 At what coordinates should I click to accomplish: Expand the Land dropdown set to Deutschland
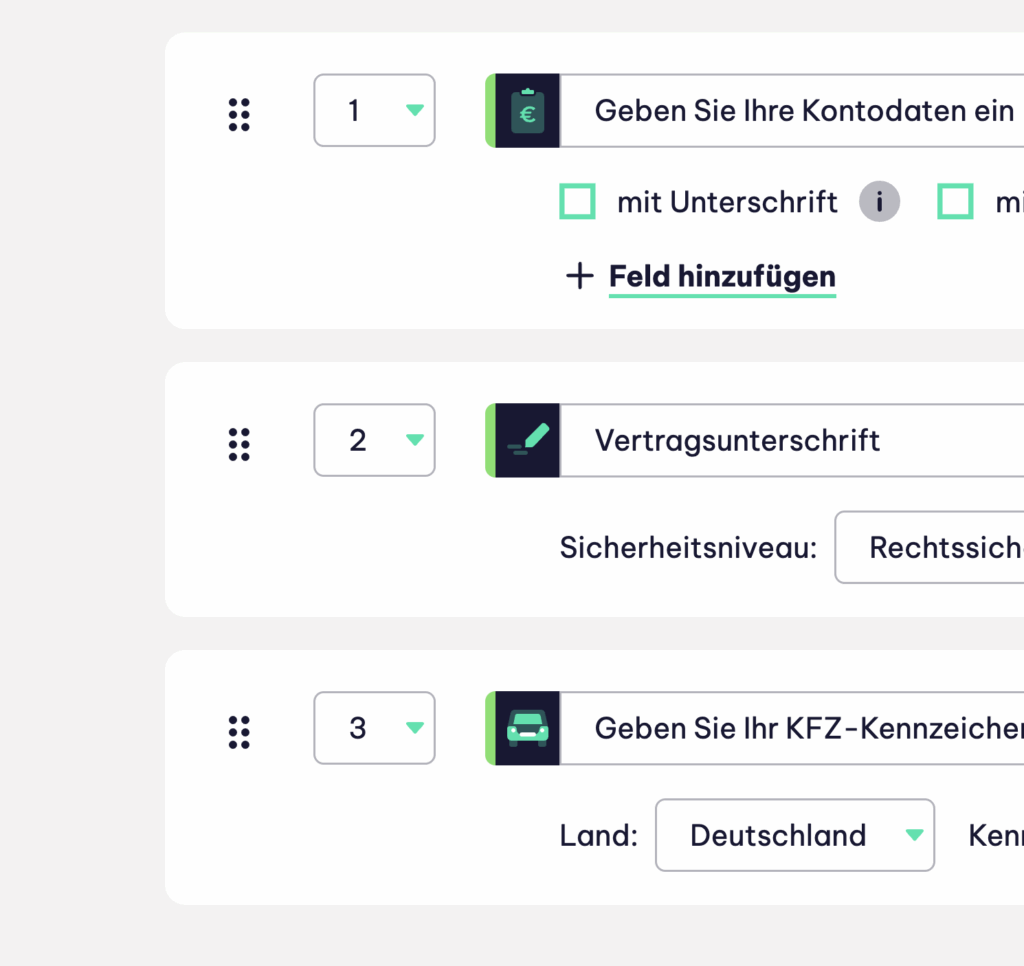[795, 835]
